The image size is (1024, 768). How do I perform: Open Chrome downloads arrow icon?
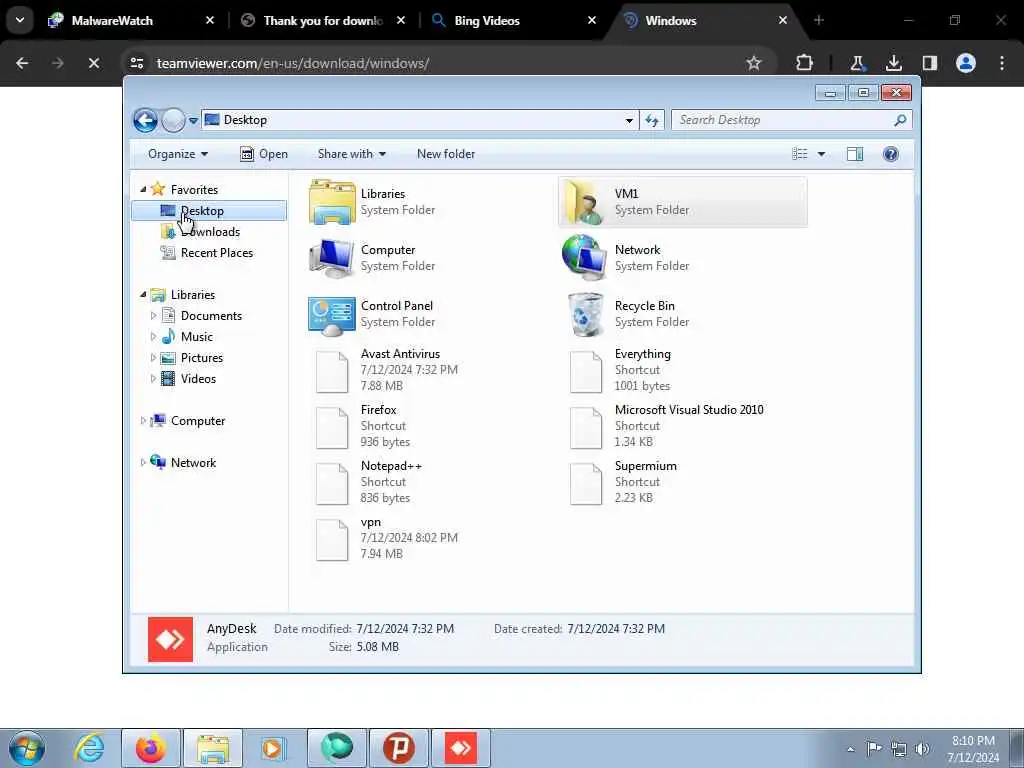tap(893, 63)
